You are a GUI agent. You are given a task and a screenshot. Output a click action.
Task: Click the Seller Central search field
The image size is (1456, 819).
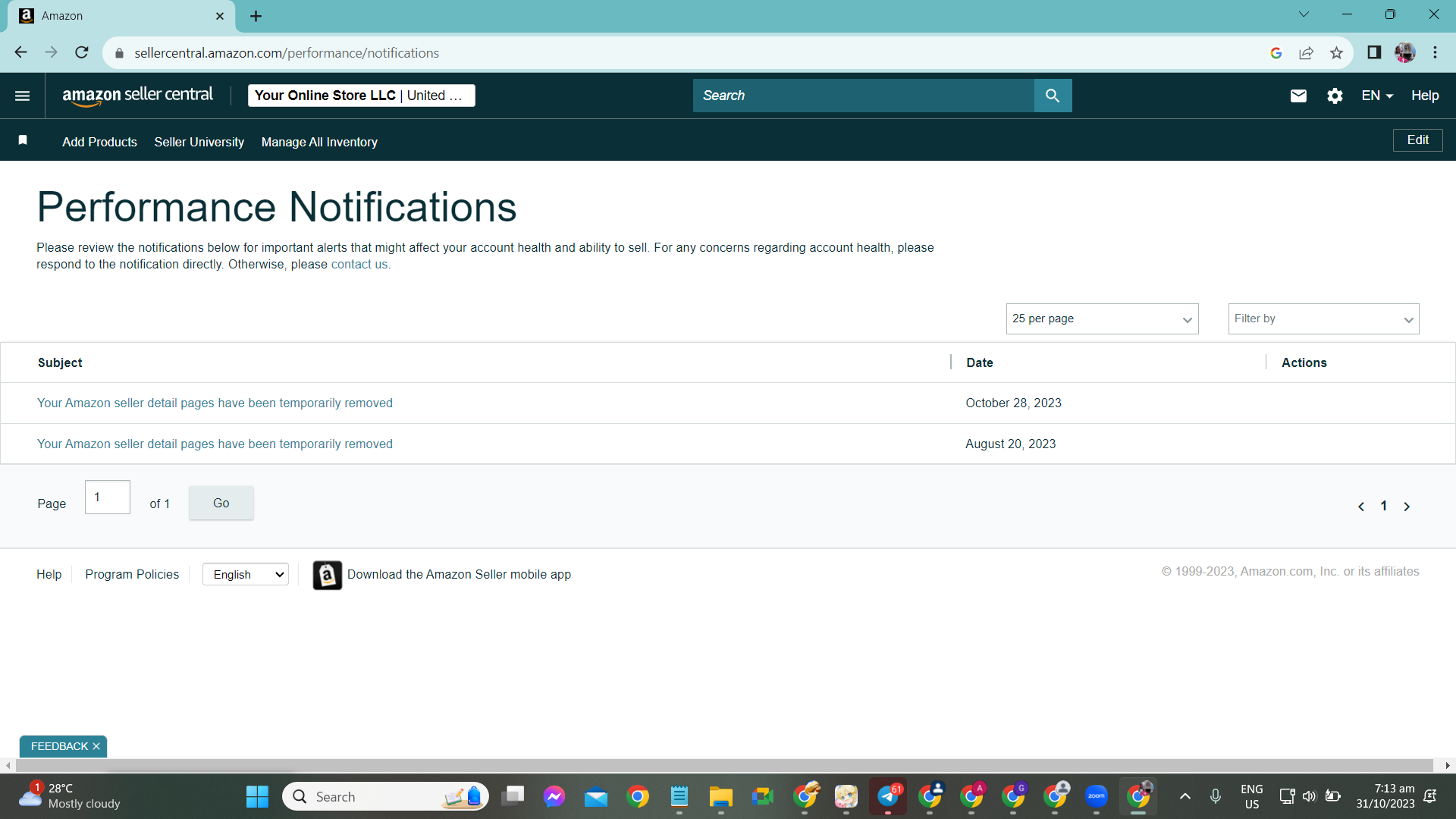pos(864,96)
